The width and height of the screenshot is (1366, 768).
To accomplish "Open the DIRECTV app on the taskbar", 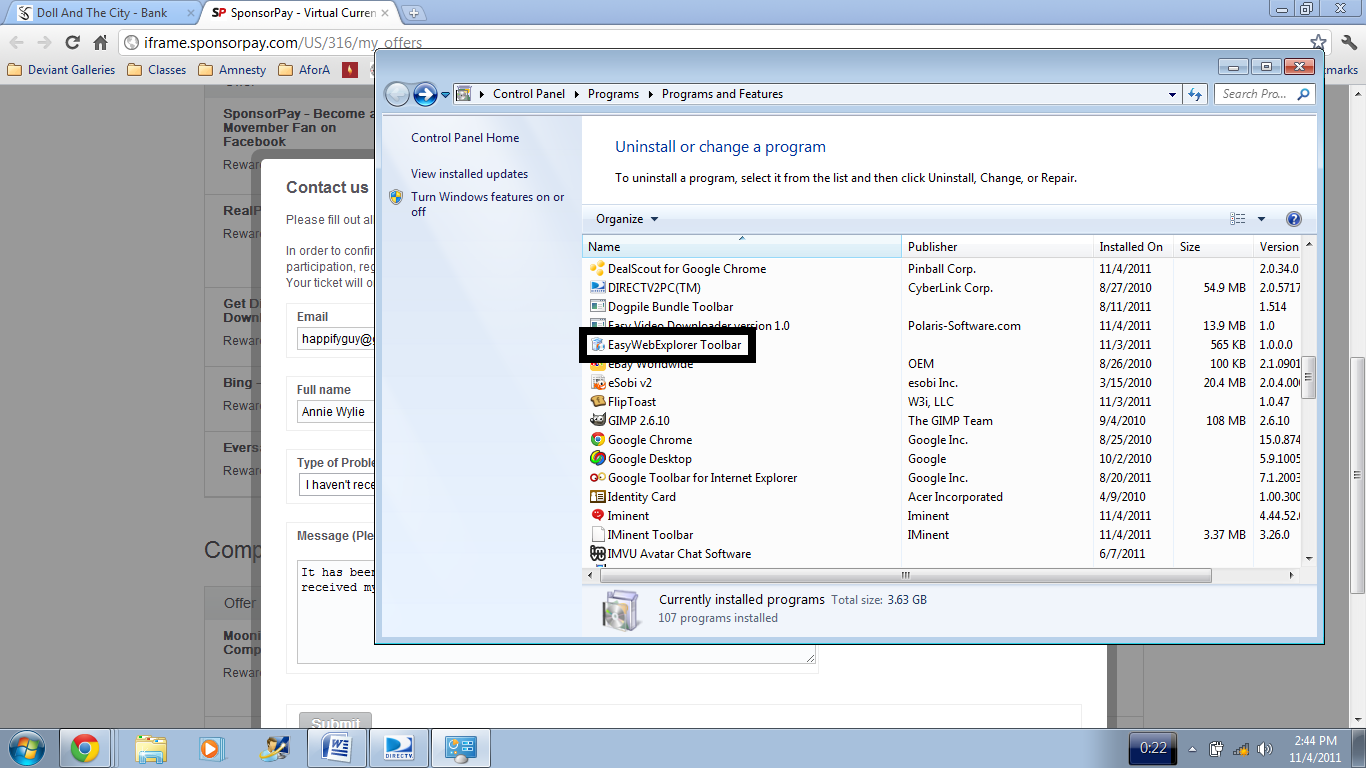I will coord(399,748).
